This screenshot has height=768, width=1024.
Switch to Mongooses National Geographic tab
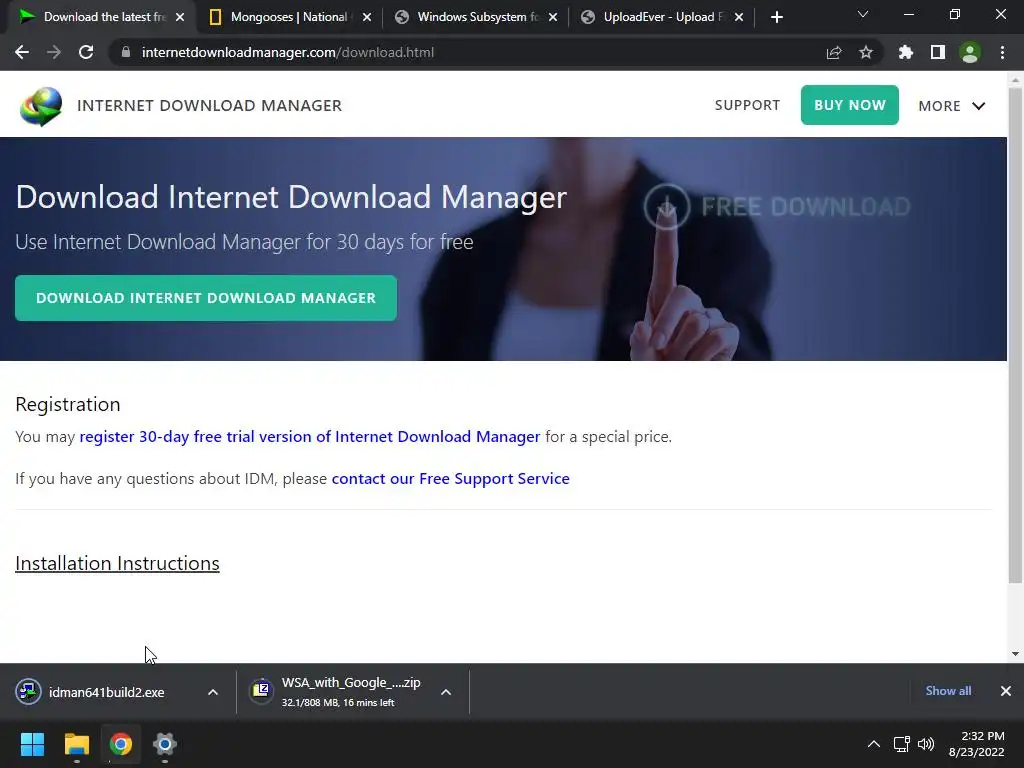click(x=288, y=17)
